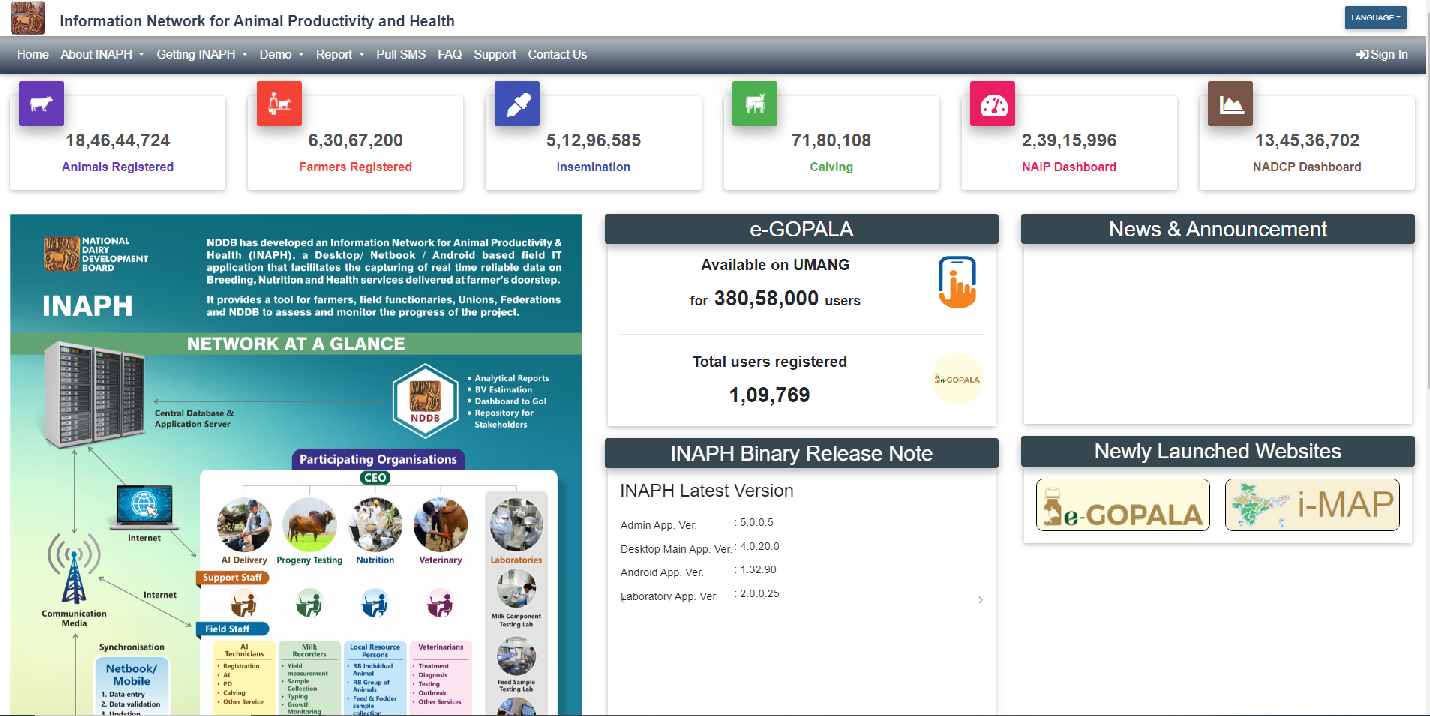Expand the About INAPH menu
The width and height of the screenshot is (1430, 716).
(102, 55)
